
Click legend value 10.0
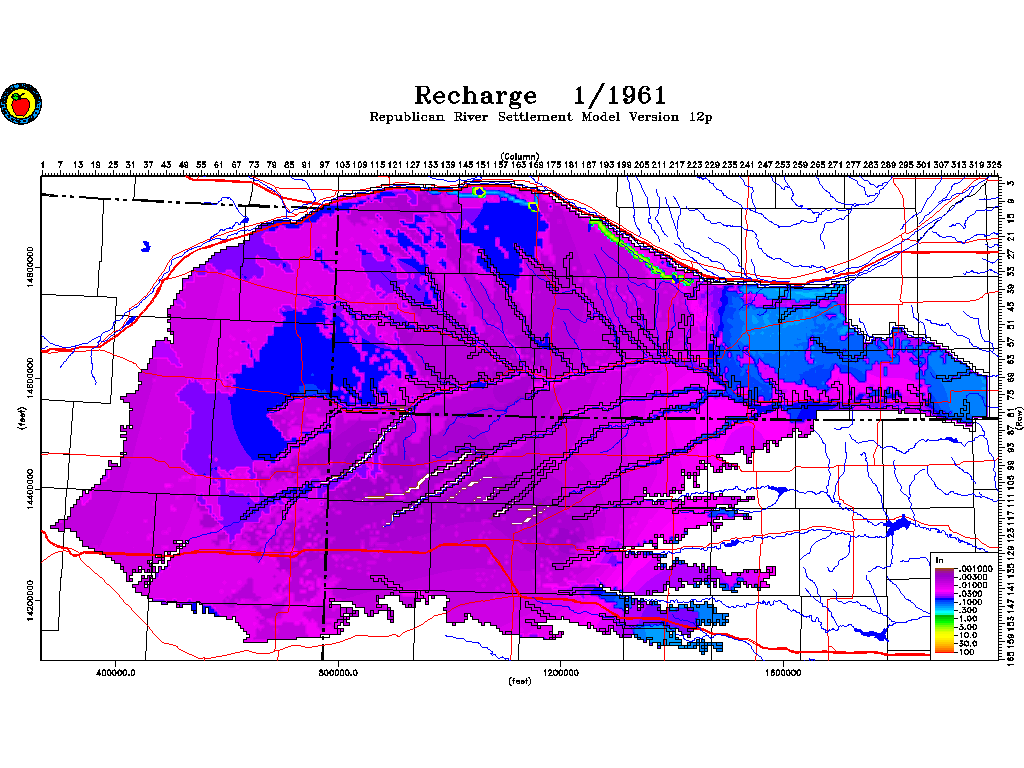[x=967, y=635]
